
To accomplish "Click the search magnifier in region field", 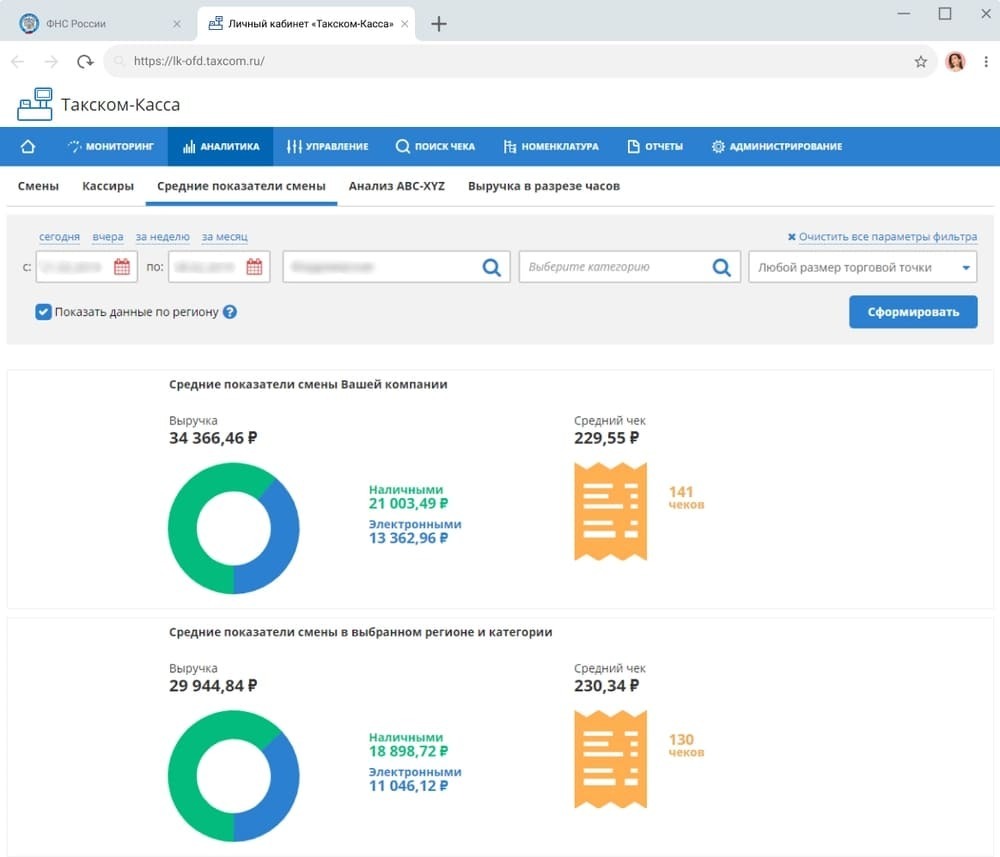I will tap(491, 267).
